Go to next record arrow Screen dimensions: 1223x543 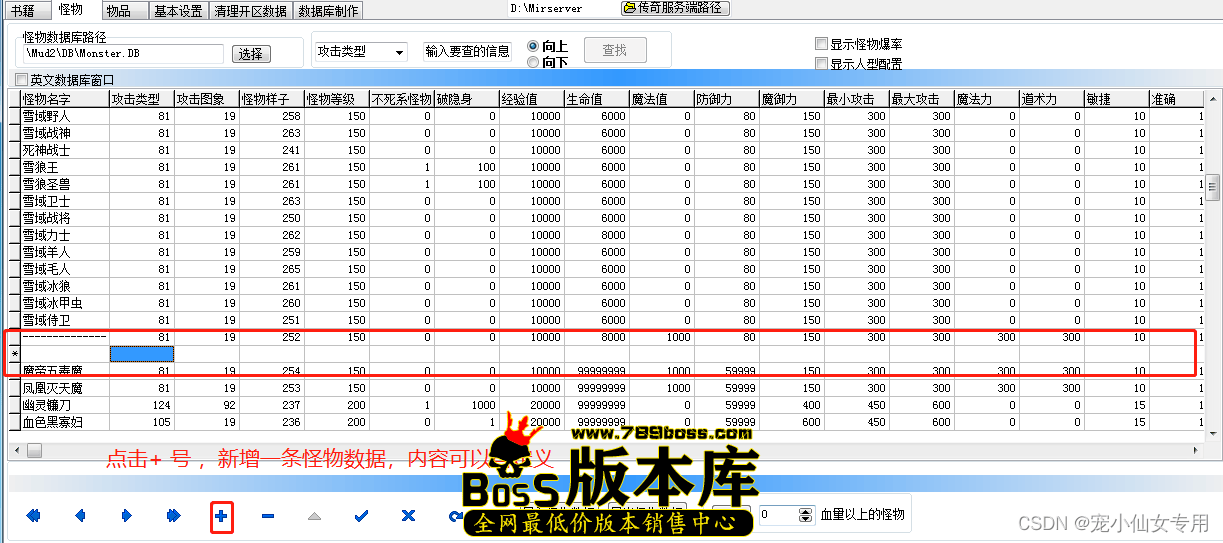pos(127,516)
